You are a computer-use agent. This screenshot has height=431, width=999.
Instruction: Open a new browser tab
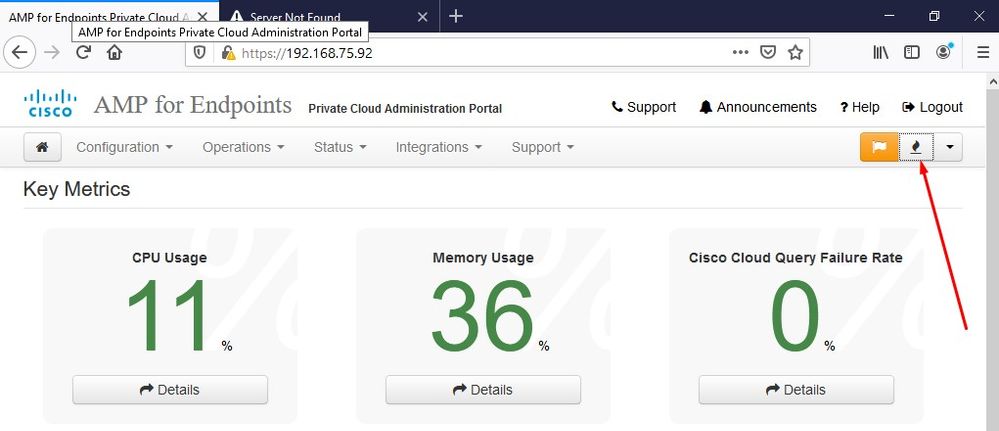(x=456, y=17)
